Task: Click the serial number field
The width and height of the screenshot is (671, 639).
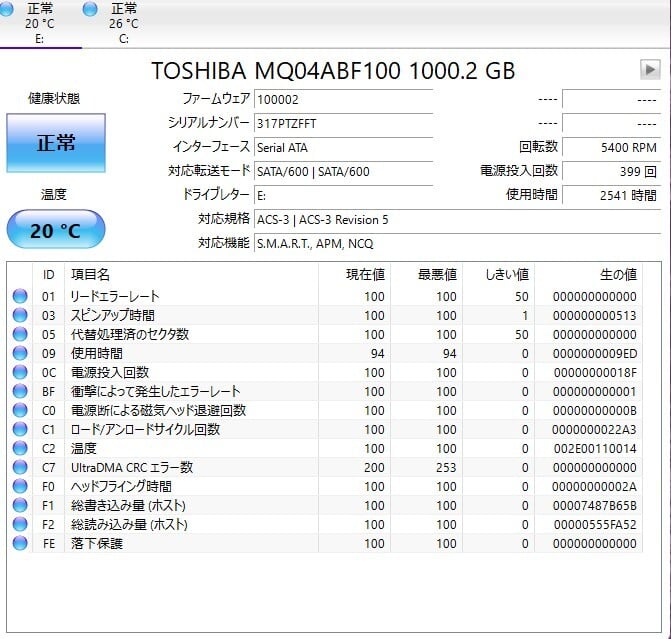Action: point(342,123)
